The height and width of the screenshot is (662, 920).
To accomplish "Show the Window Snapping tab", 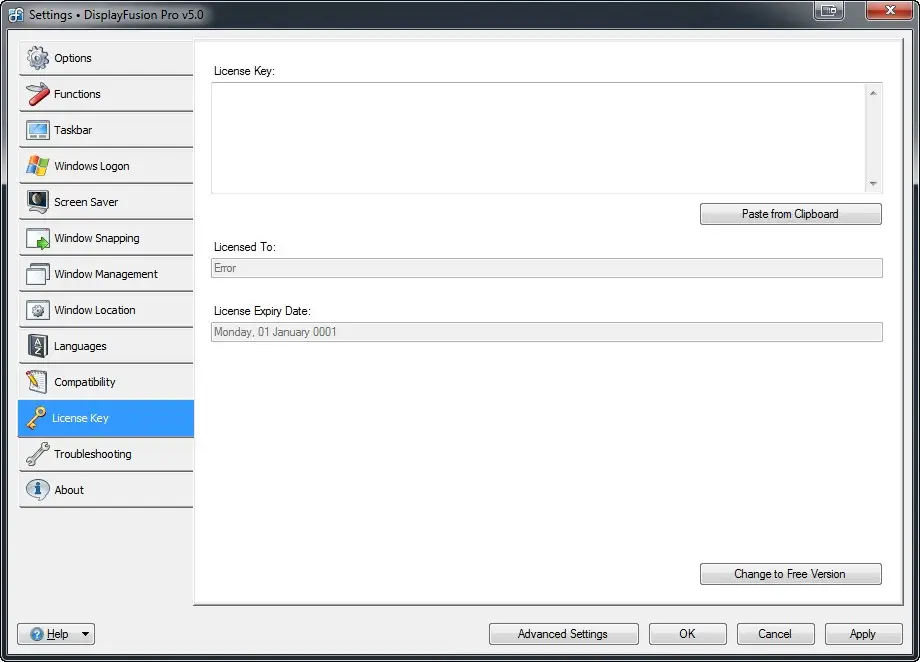I will pyautogui.click(x=106, y=238).
